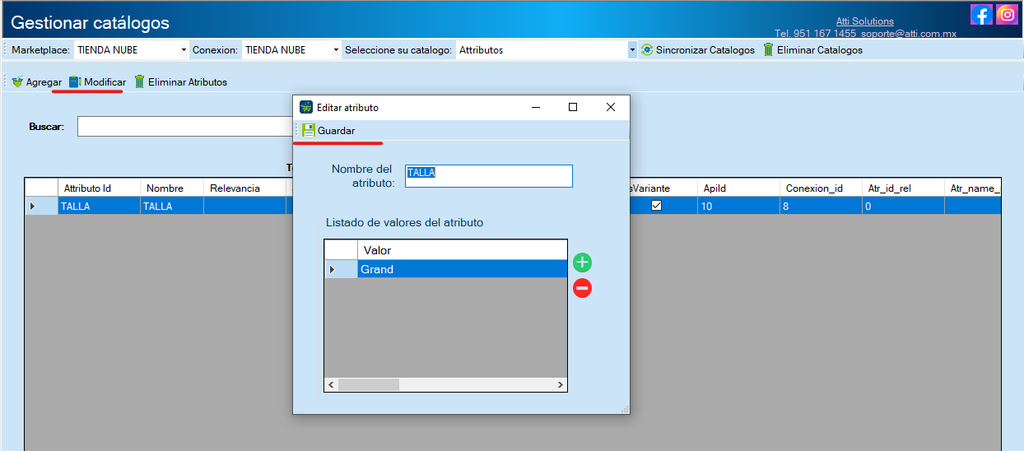
Task: Click Eliminar Atributos label
Action: (187, 82)
